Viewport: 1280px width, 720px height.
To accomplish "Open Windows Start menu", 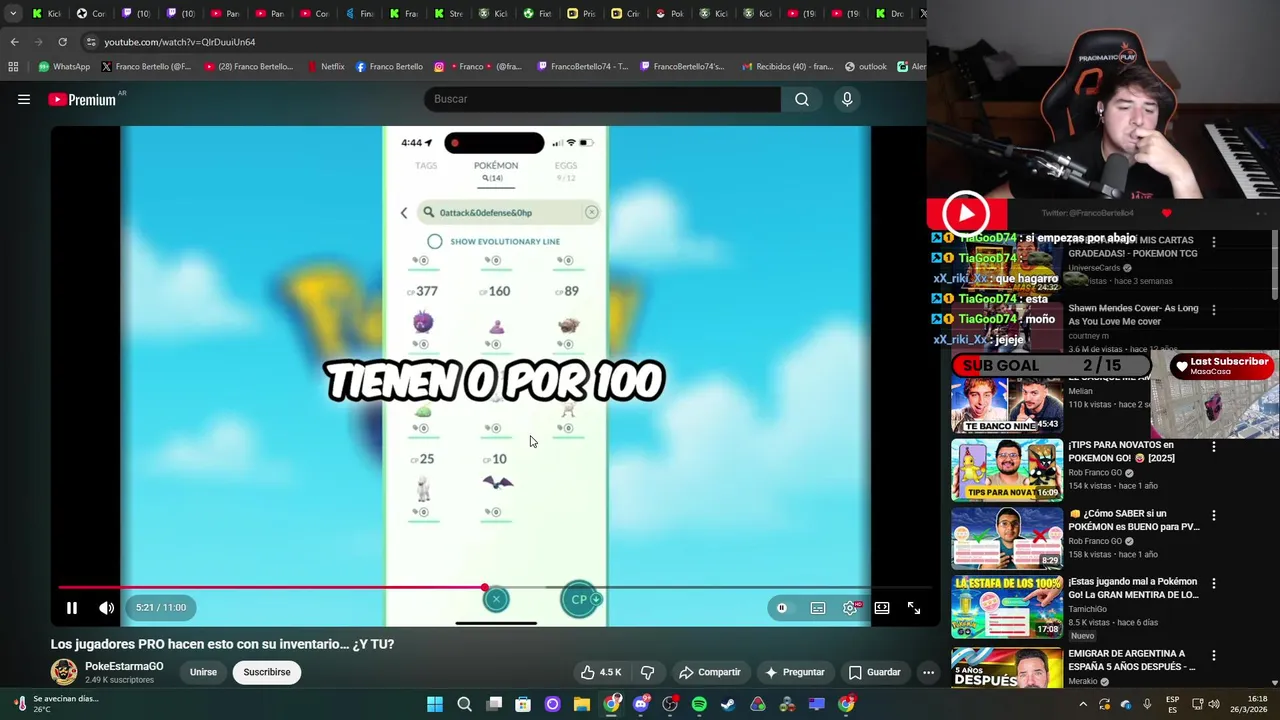I will click(x=435, y=704).
